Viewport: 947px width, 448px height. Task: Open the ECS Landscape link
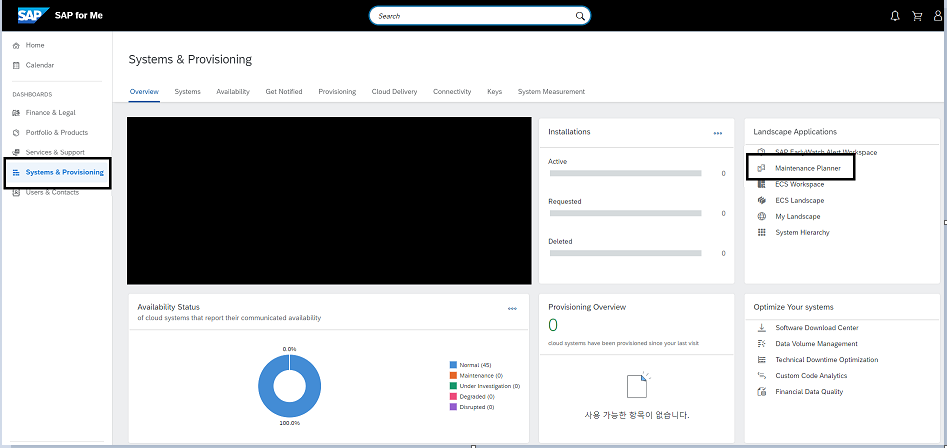click(800, 200)
